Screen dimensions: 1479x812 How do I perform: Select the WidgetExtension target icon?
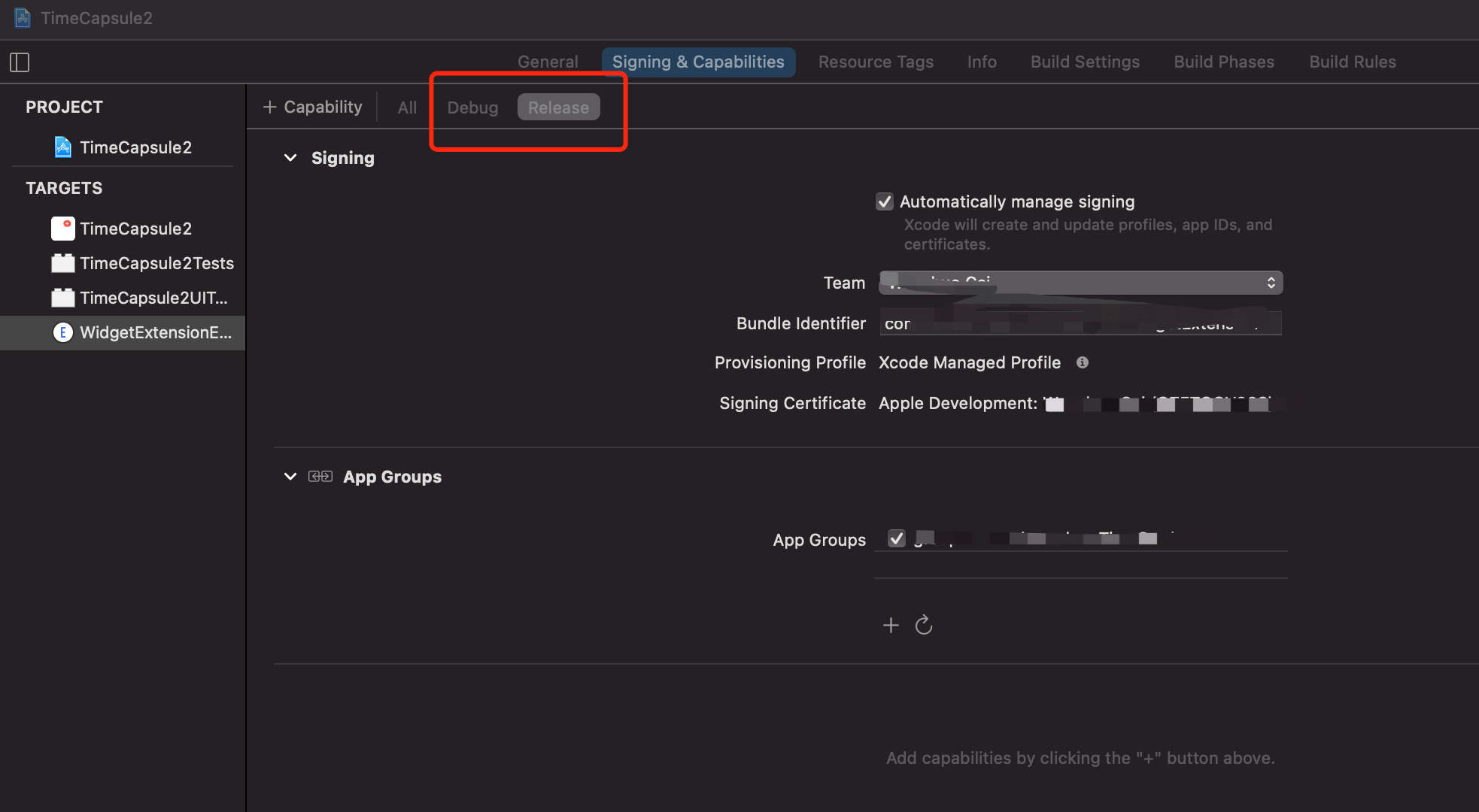63,332
